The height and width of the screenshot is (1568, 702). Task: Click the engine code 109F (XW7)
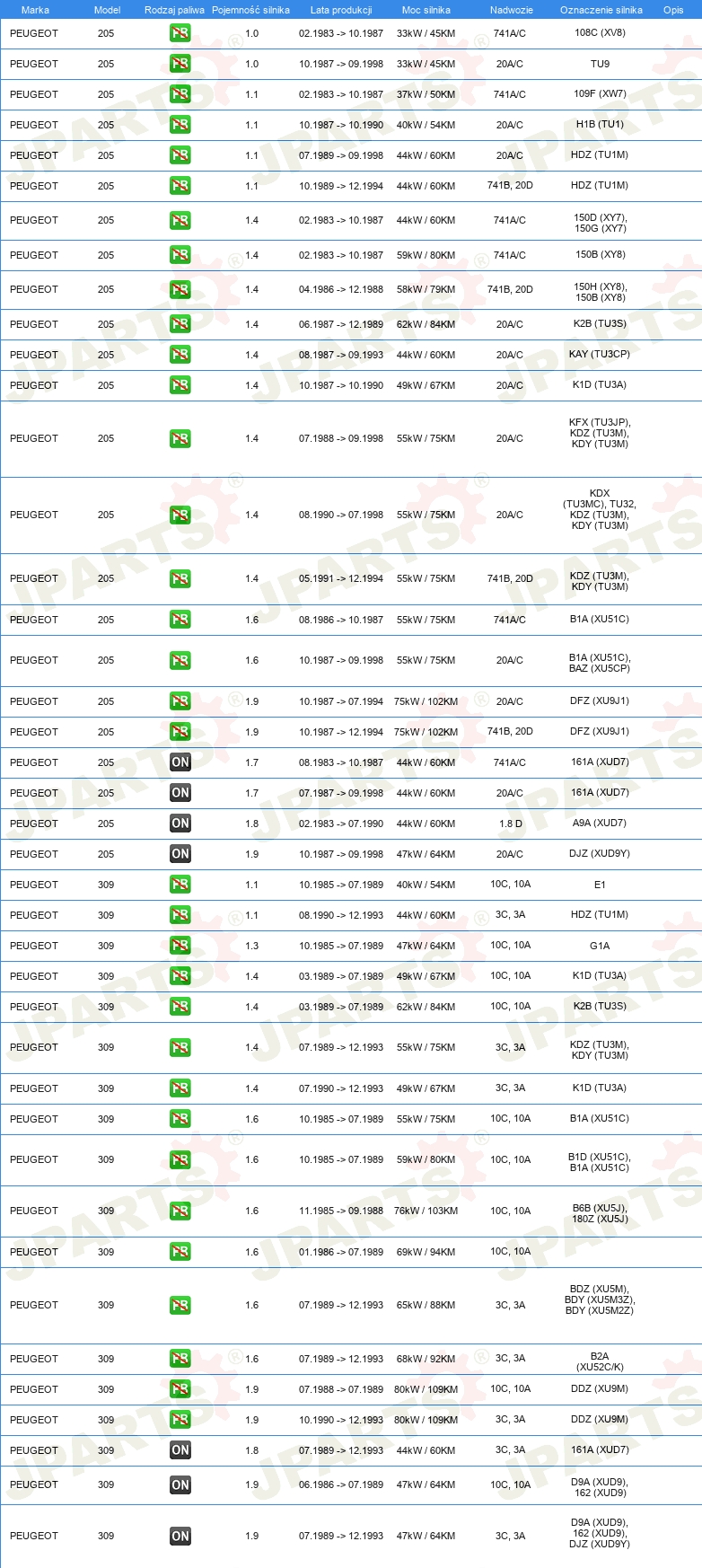point(600,93)
